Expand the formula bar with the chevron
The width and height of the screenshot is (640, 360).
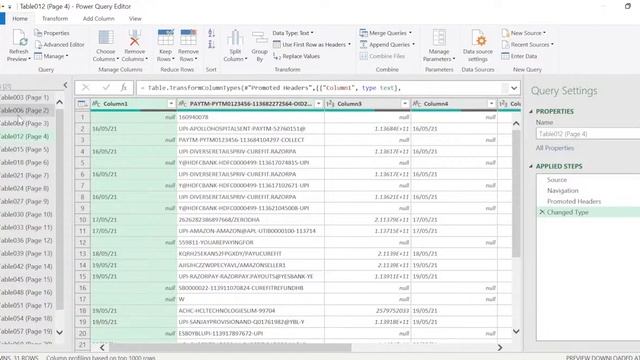coord(514,88)
